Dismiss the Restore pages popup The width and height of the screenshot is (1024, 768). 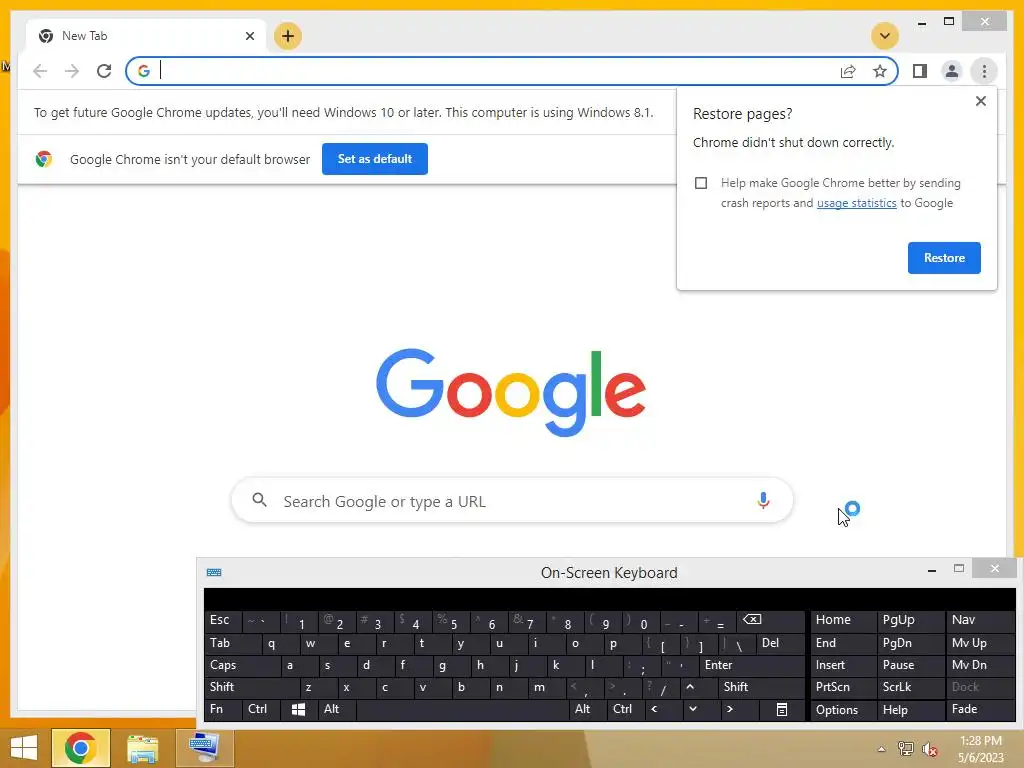[980, 101]
